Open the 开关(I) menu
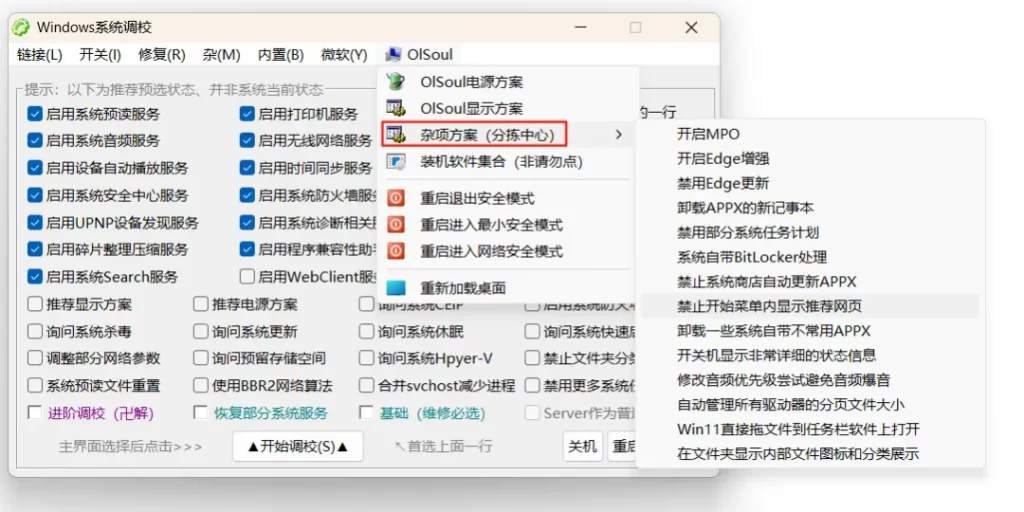1024x512 pixels. (x=100, y=55)
